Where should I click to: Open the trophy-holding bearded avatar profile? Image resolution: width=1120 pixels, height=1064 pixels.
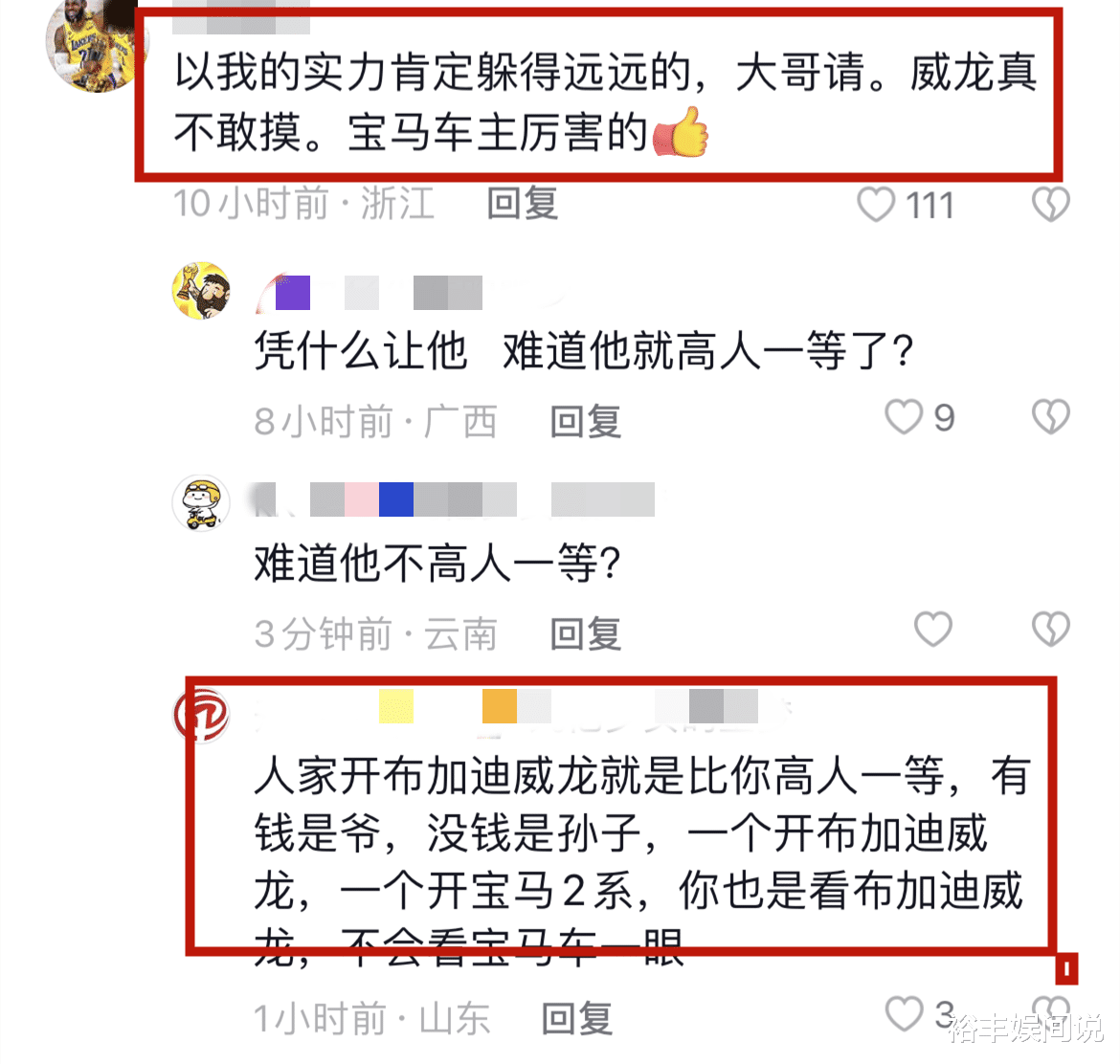point(202,291)
